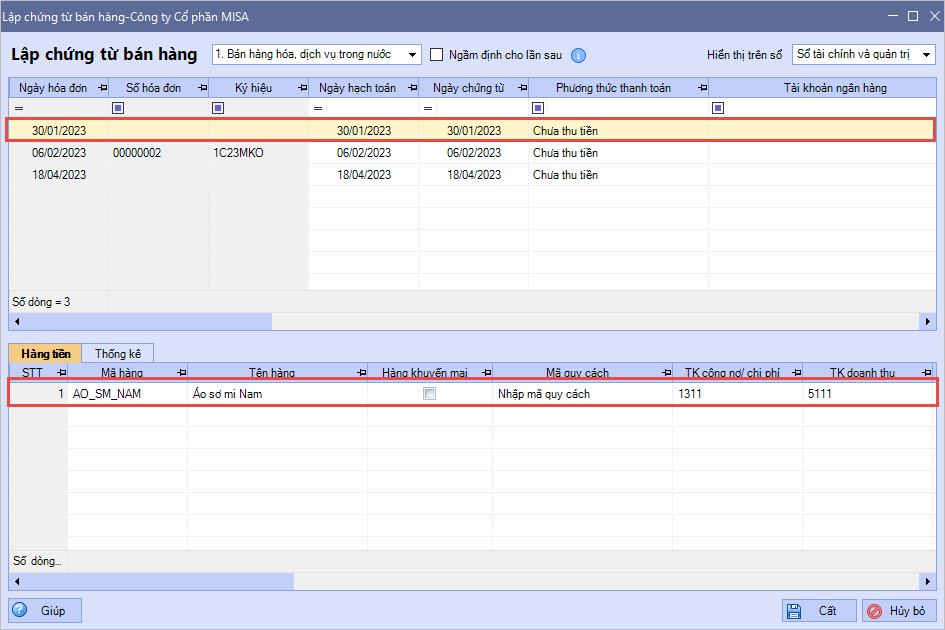Open the sales type dropdown 'Bán hàng hóa, dịch vụ trong nước'
This screenshot has width=945, height=630.
(x=316, y=54)
